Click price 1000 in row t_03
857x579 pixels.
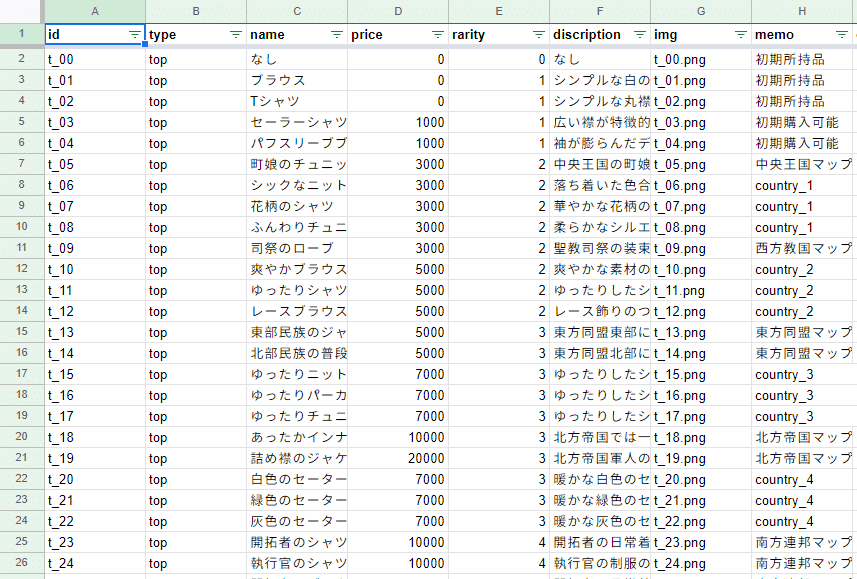coord(398,122)
